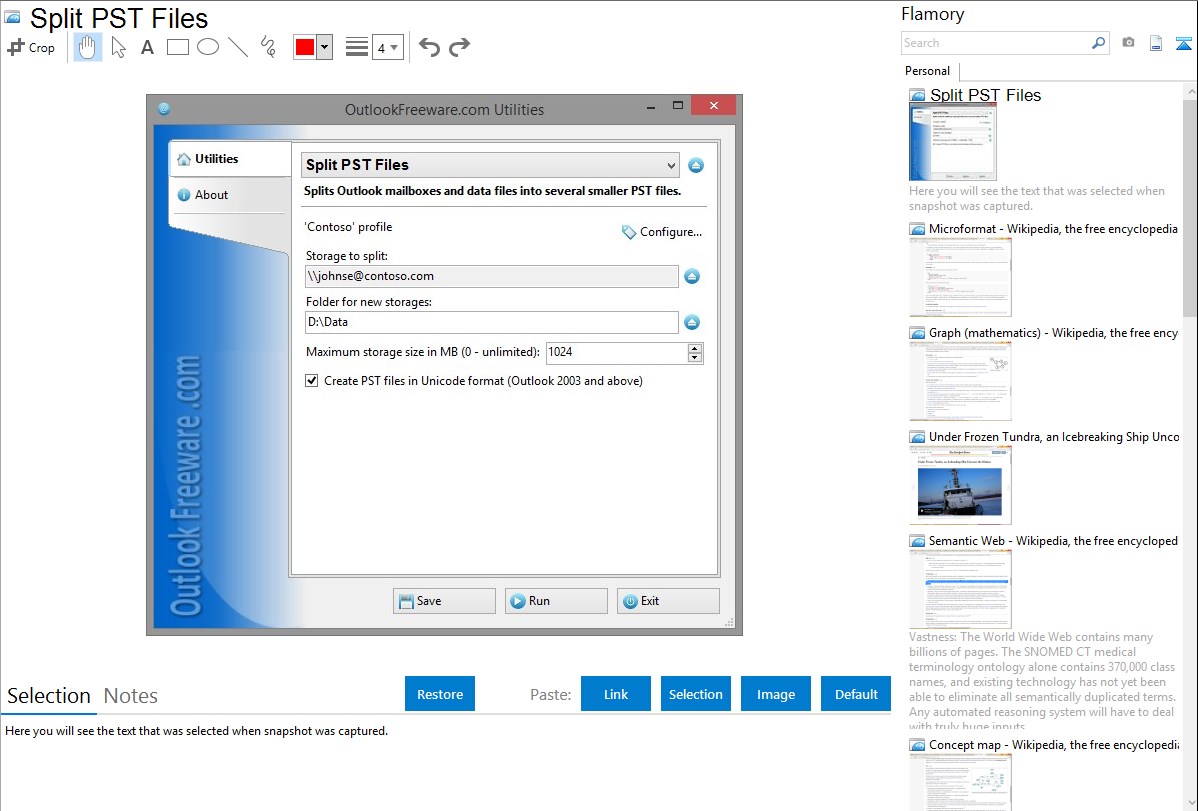Image resolution: width=1198 pixels, height=811 pixels.
Task: Click the Microformat - Wikipedia snapshot title
Action: 1053,229
